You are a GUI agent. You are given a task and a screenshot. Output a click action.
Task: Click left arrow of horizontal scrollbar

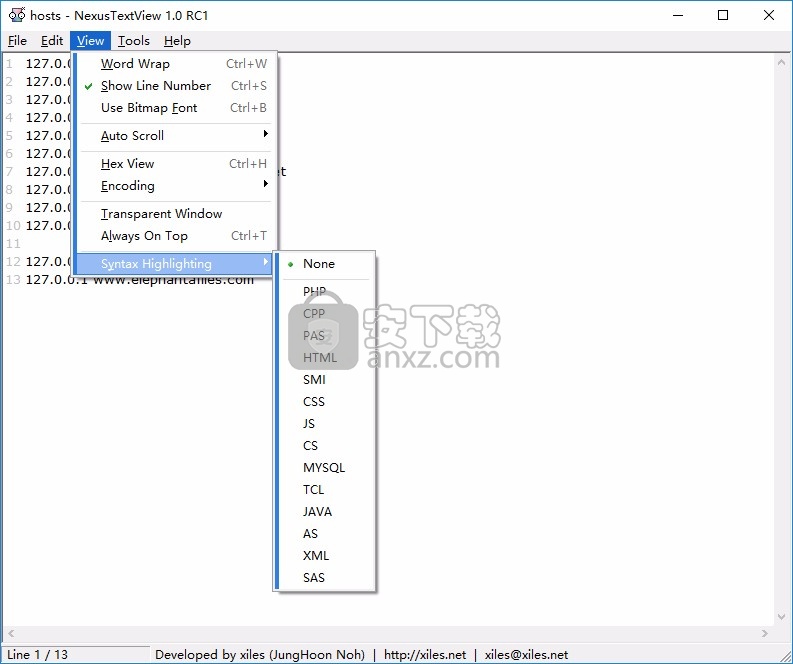click(x=11, y=633)
